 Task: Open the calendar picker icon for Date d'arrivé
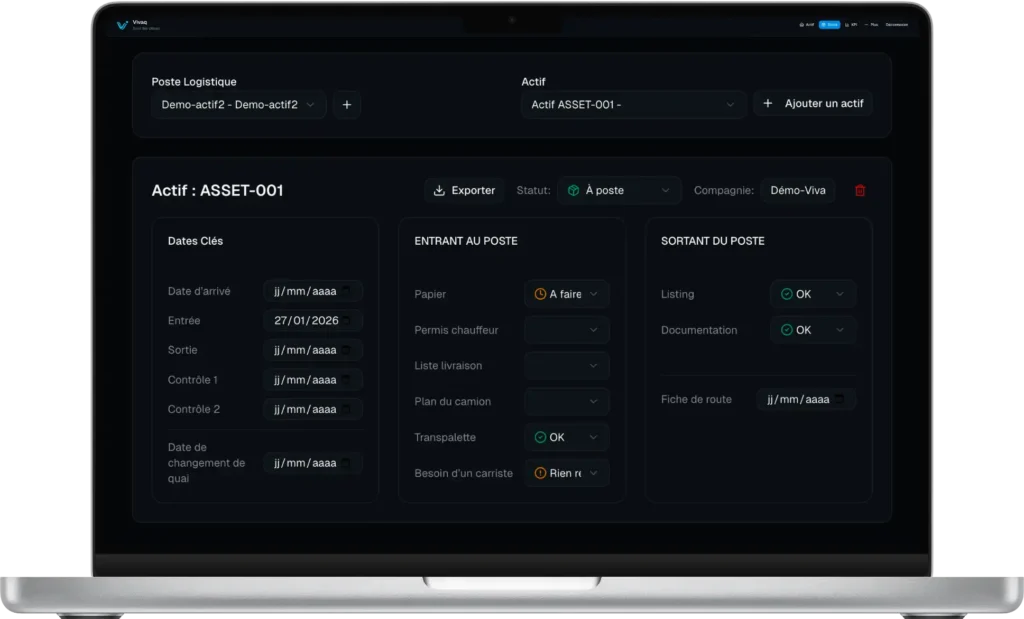pyautogui.click(x=346, y=291)
